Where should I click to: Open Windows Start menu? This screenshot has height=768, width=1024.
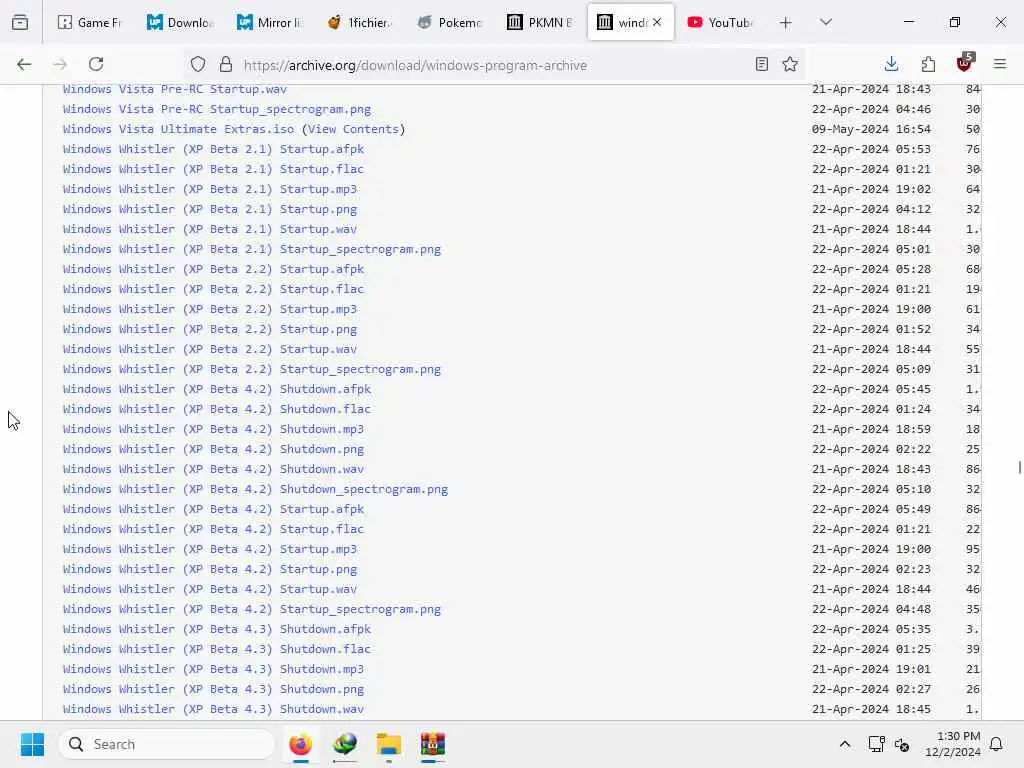tap(32, 744)
